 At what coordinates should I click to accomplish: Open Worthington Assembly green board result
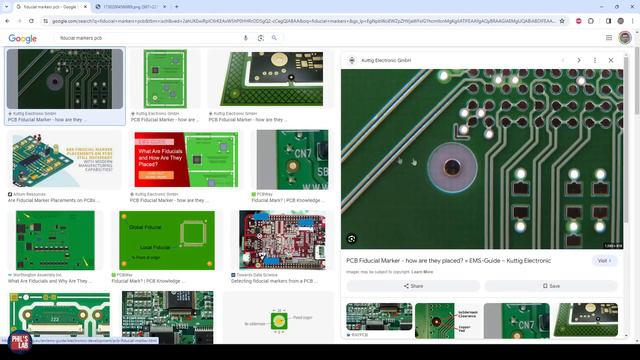coord(55,240)
